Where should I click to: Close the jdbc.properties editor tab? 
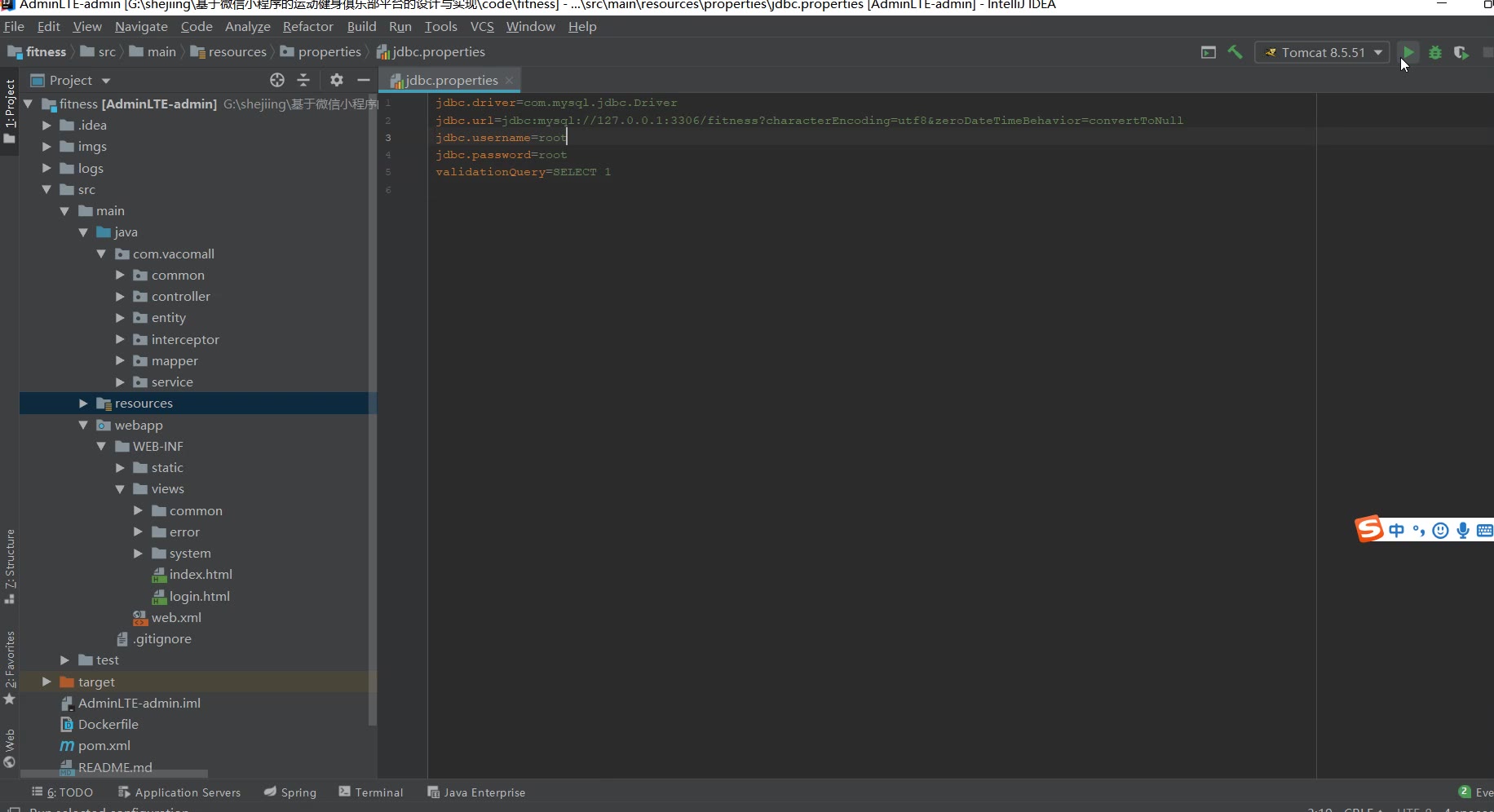[x=510, y=80]
